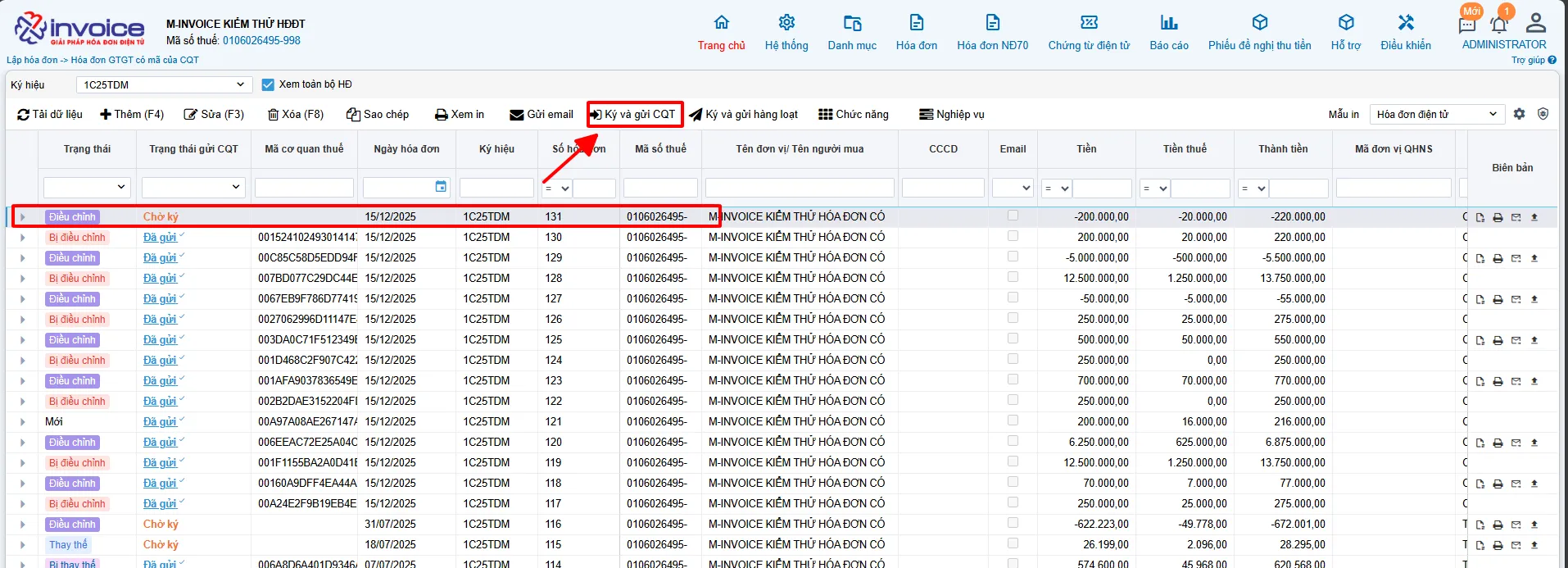Click the print icon in row 131
This screenshot has width=1568, height=568.
[1498, 217]
